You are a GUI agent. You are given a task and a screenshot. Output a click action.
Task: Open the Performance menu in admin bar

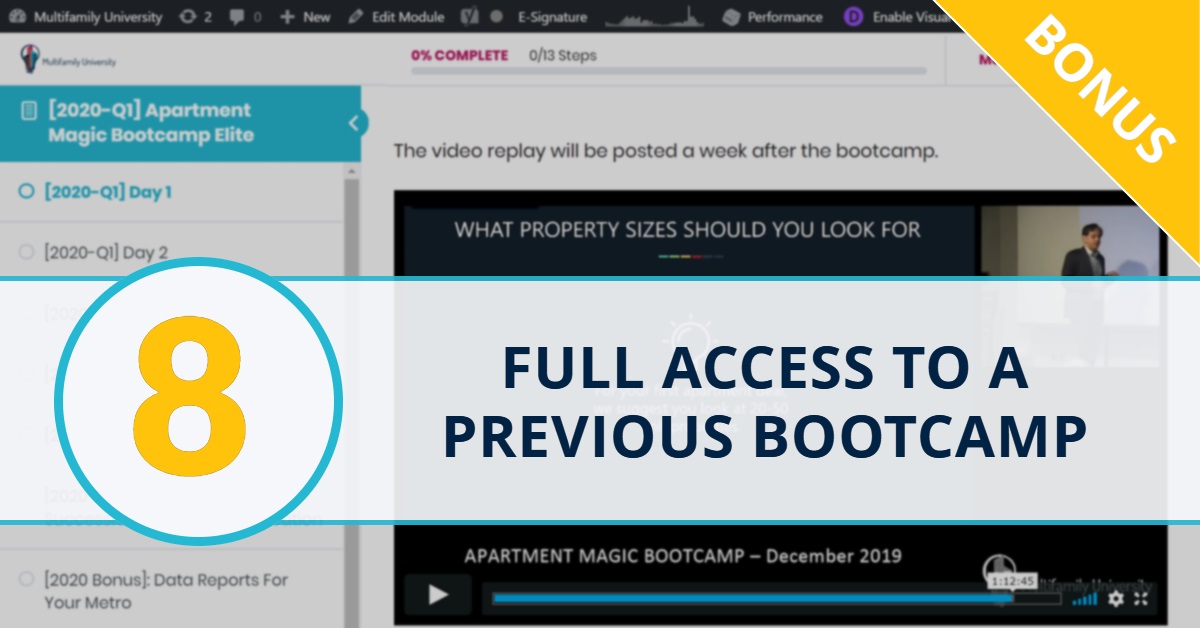point(772,17)
